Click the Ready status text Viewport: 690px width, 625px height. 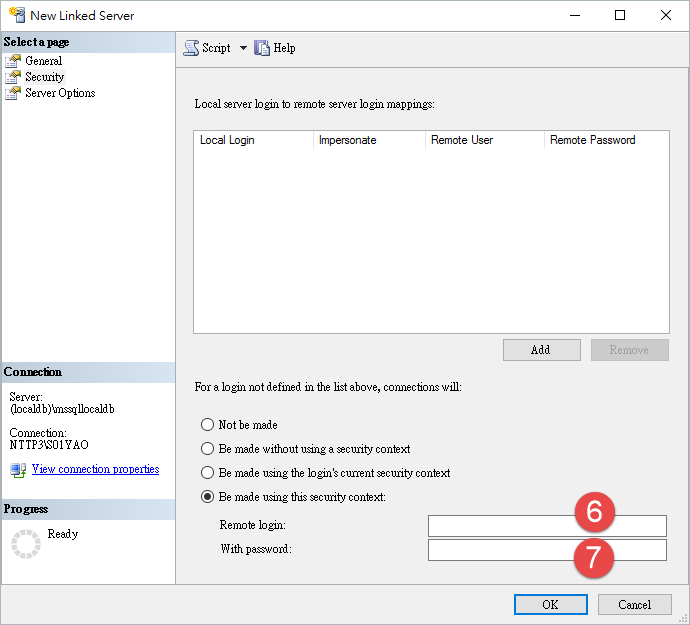(63, 534)
